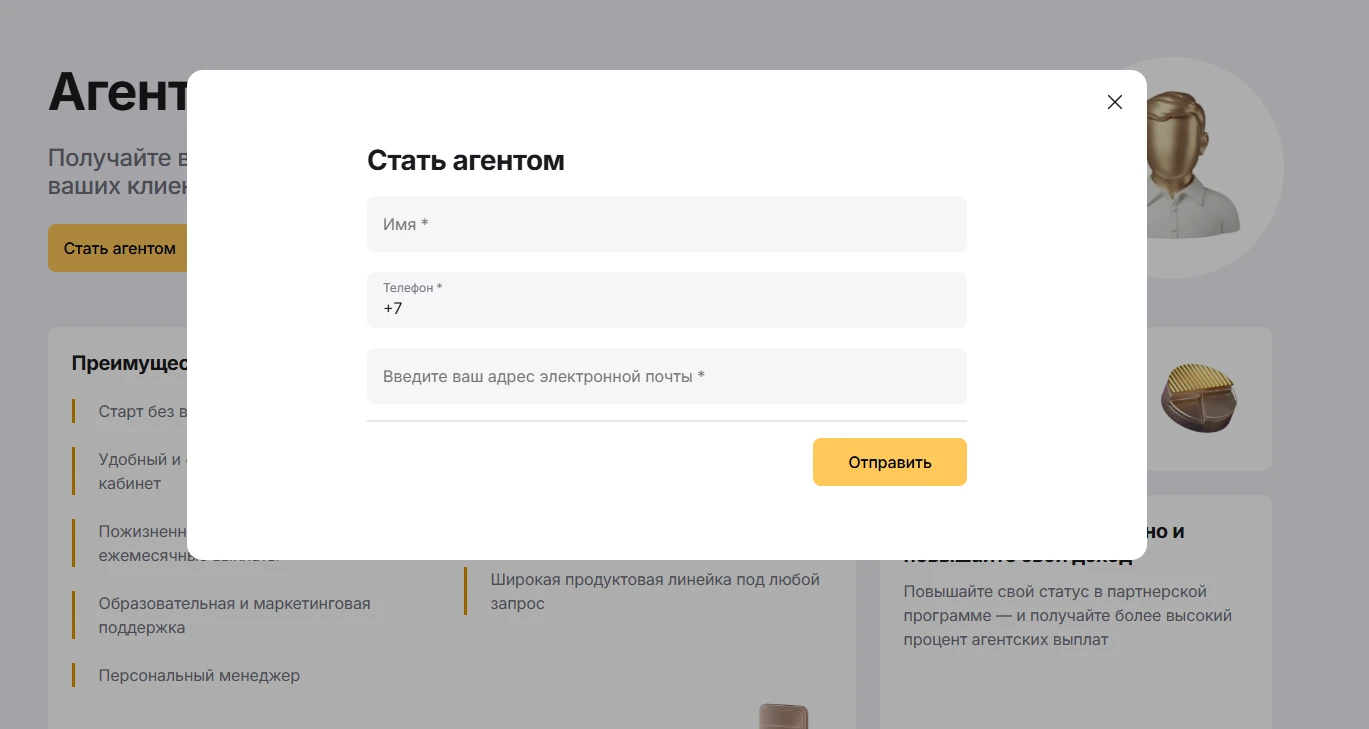
Task: Submit form with Отправить button
Action: 890,462
